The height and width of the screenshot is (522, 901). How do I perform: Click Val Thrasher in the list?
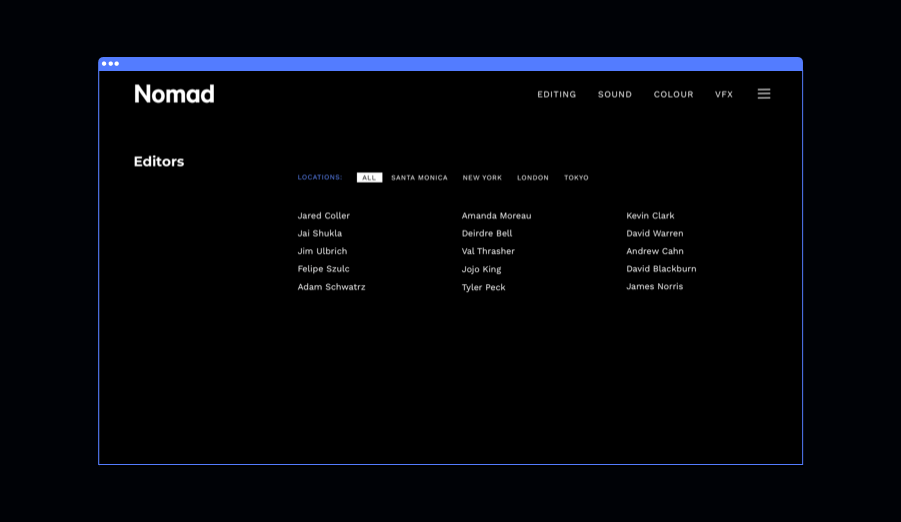(488, 251)
